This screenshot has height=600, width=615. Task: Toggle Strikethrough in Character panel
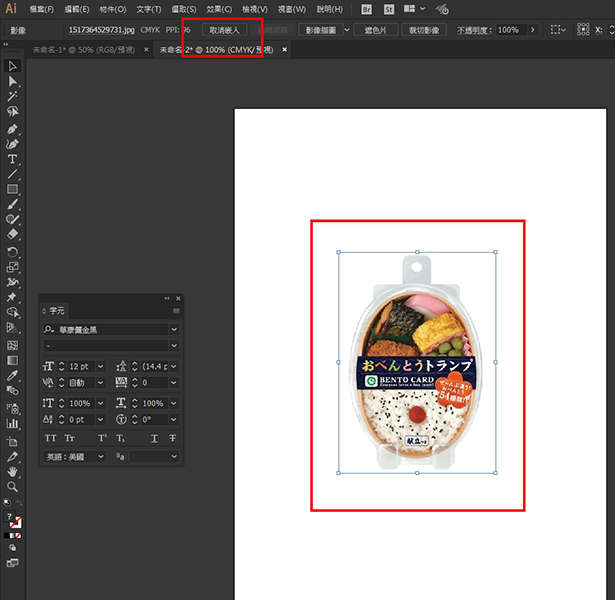[x=173, y=438]
